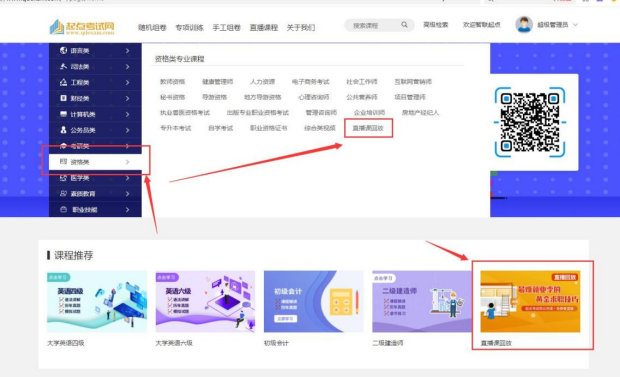Click the person icon for 公务员类
Screen dimensions: 620x377
click(63, 130)
